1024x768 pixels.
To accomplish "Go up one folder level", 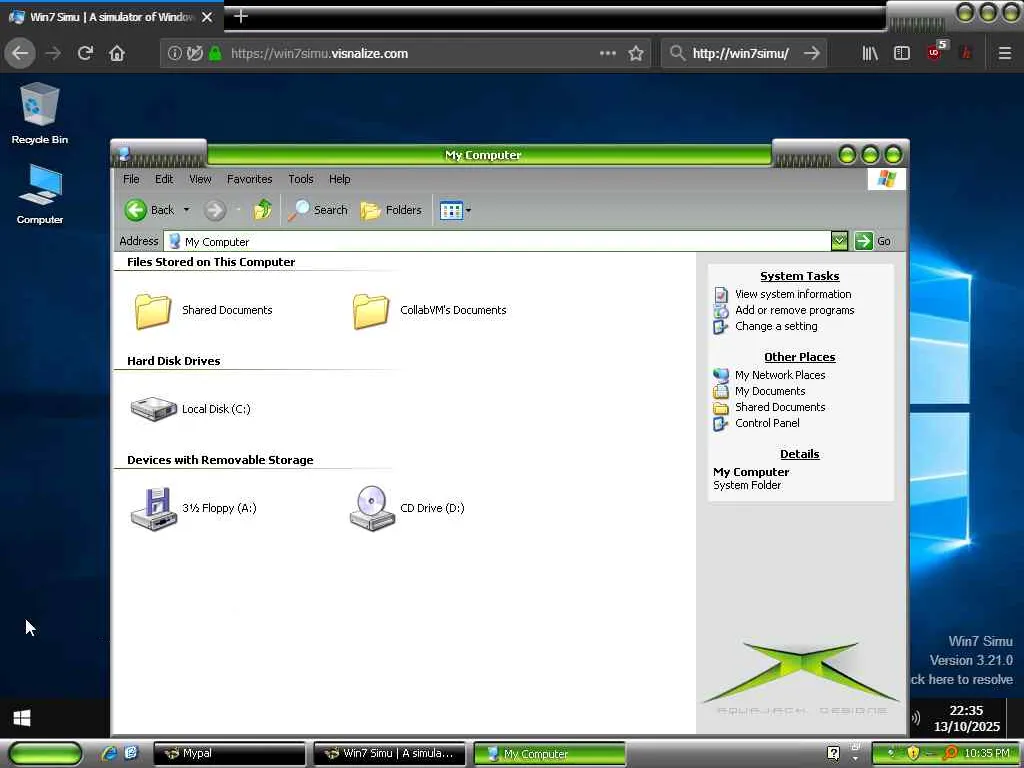I will (x=263, y=210).
